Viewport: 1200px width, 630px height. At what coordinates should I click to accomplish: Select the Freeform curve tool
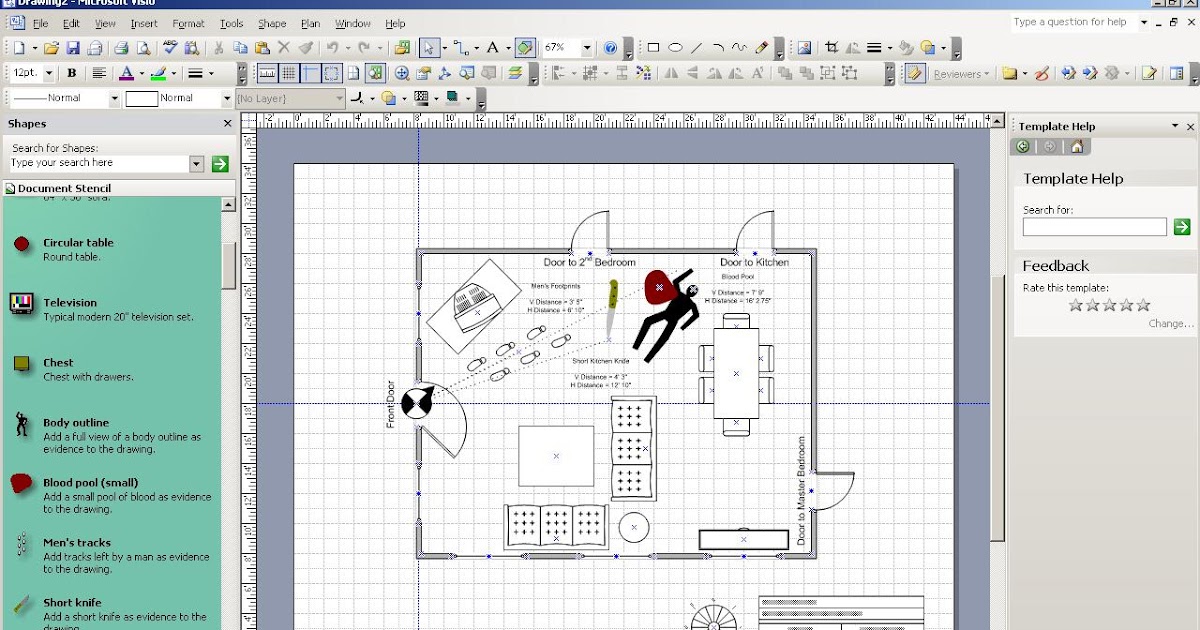740,47
